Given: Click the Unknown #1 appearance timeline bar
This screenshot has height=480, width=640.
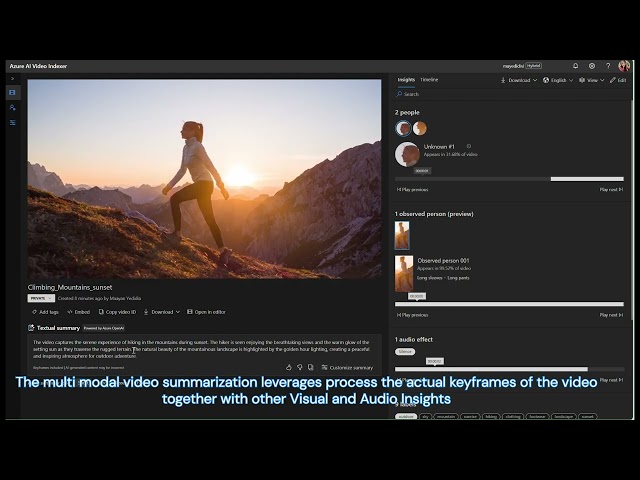Looking at the screenshot, I should (509, 179).
